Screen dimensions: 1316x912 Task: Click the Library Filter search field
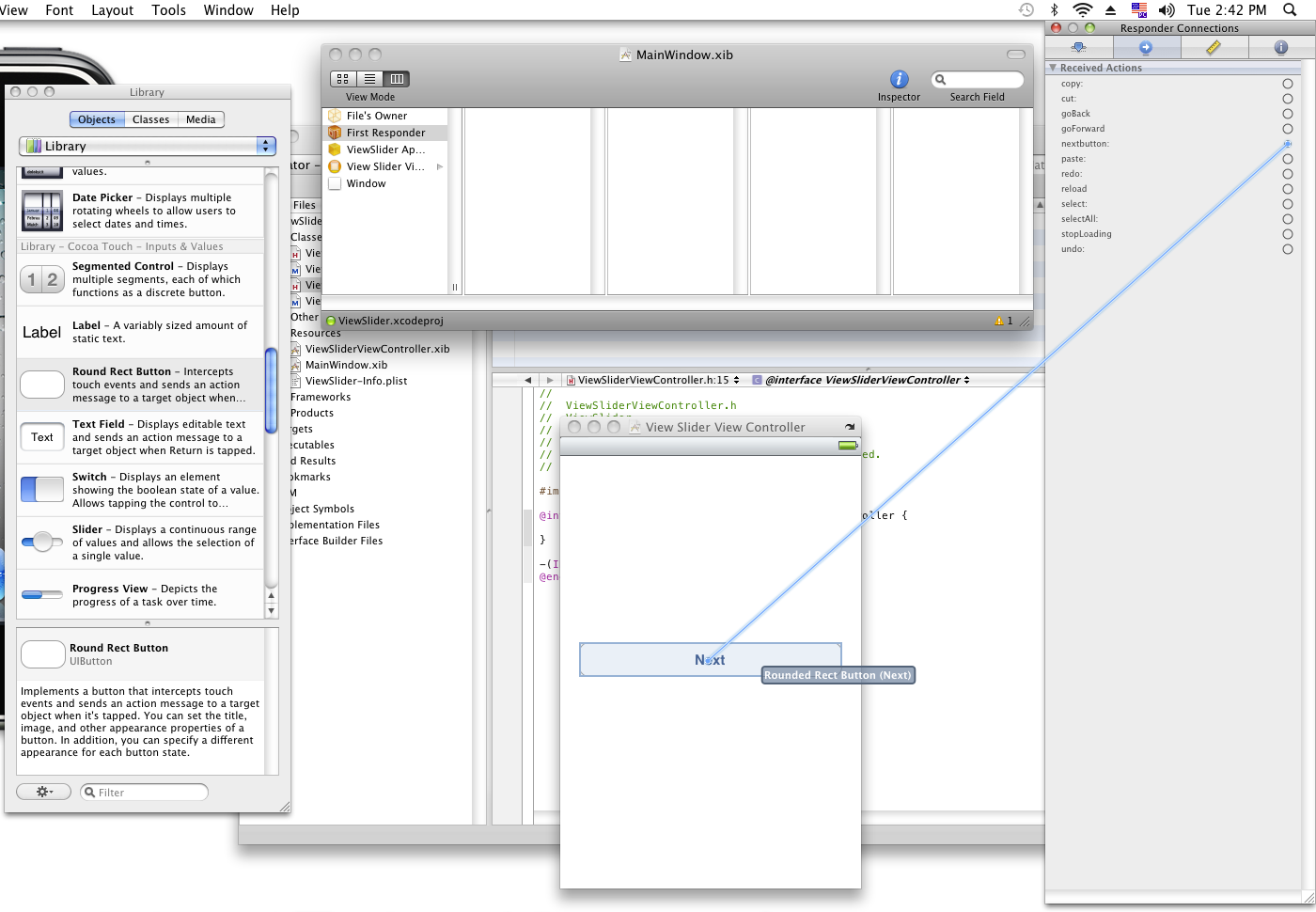144,793
